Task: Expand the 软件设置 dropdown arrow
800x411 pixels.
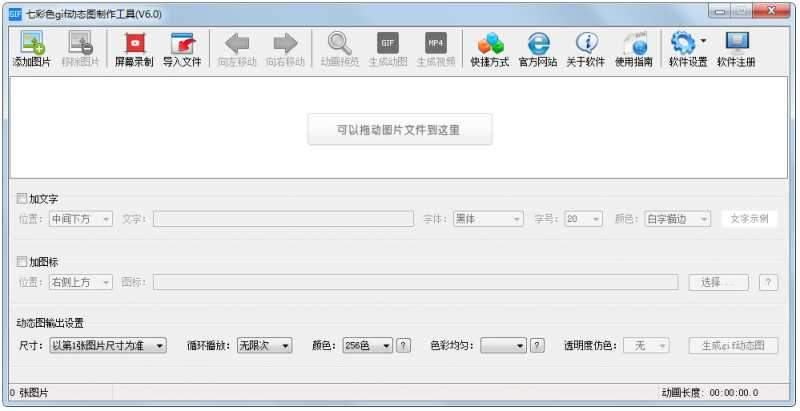Action: tap(703, 41)
